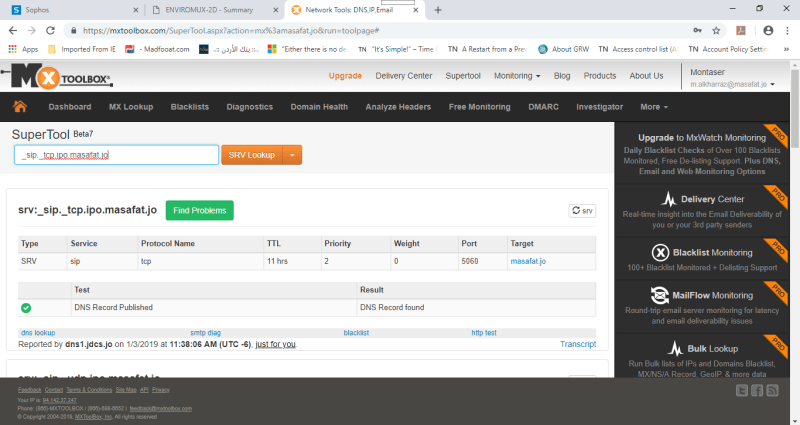Screen dimensions: 800x425
Task: Open Domain Health nav item
Action: 319,107
